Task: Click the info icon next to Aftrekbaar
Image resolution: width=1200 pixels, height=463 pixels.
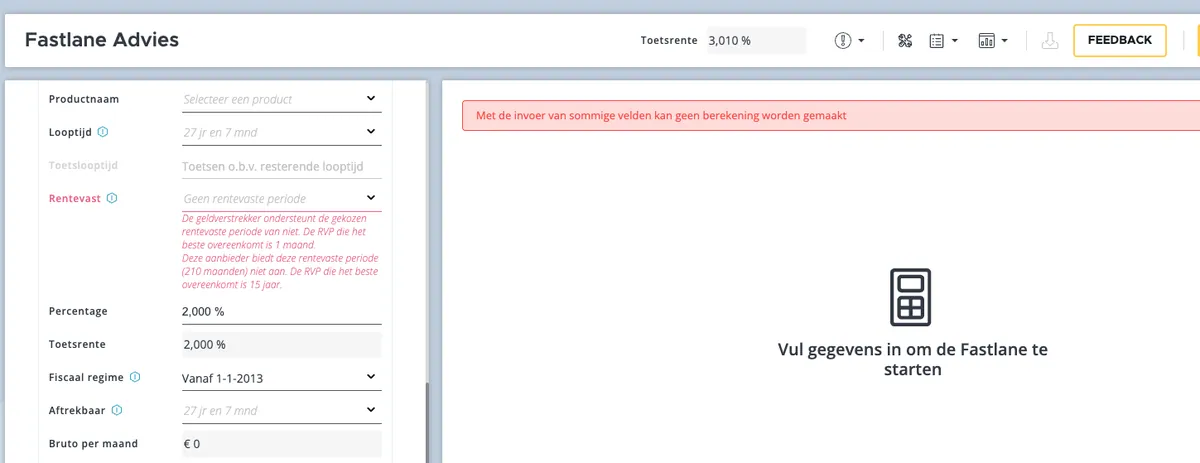Action: point(117,410)
